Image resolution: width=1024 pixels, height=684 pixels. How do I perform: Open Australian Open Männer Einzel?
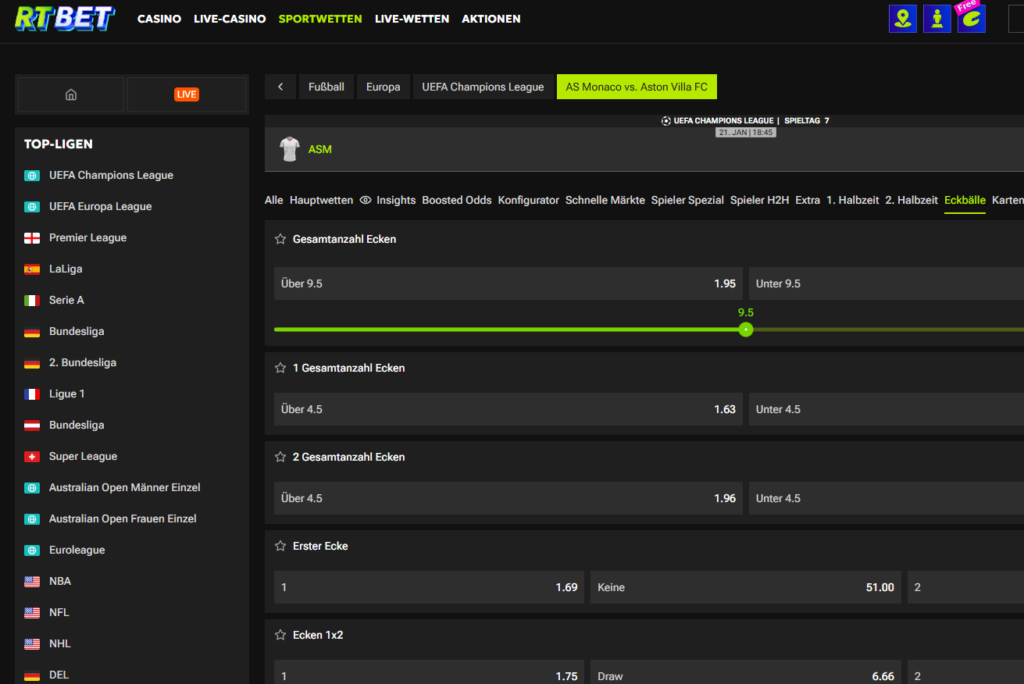coord(125,487)
